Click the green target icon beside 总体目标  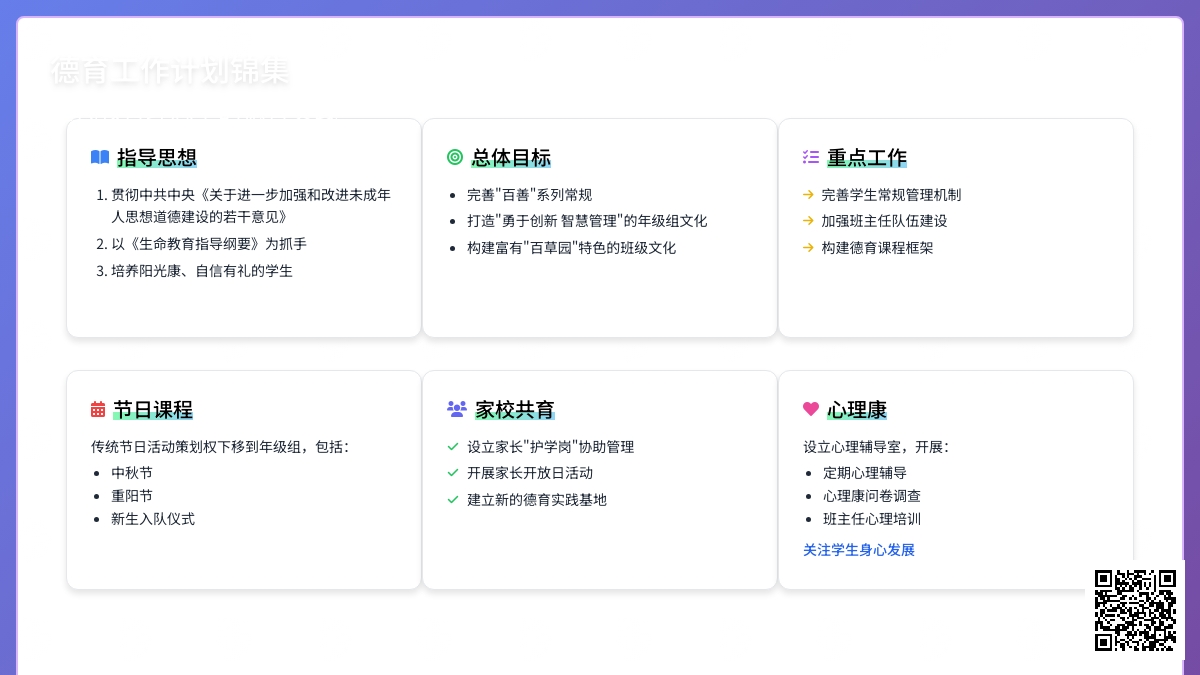tap(455, 157)
